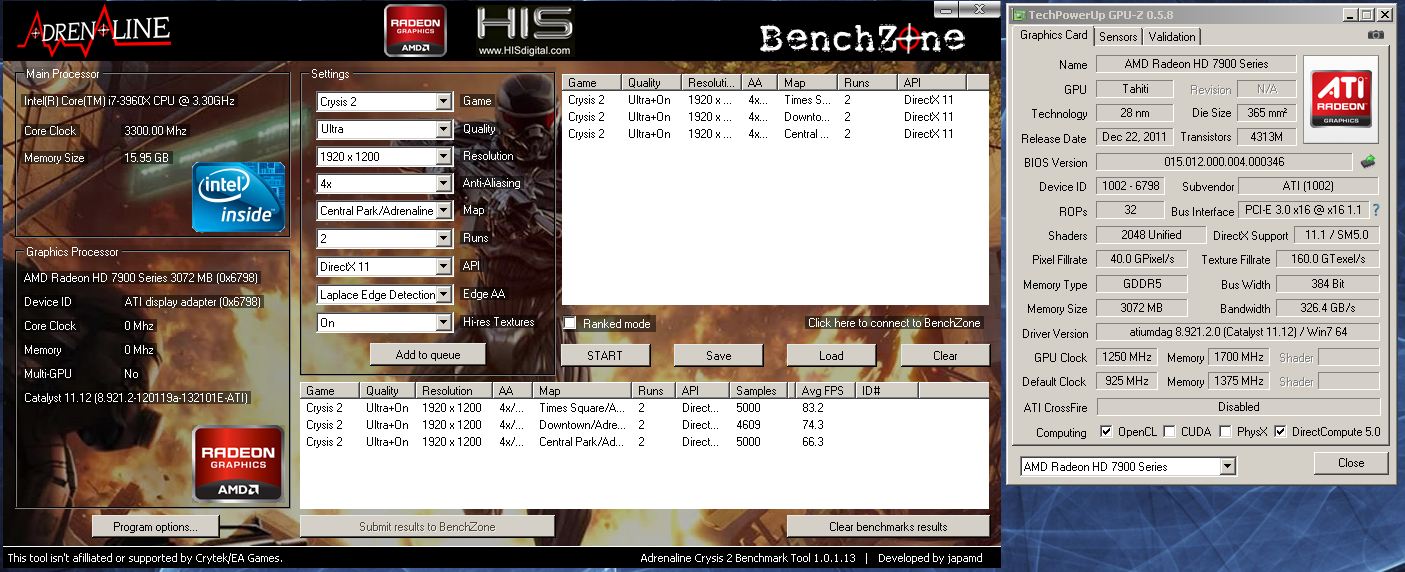Click the results Avg FPS column header

tap(824, 391)
